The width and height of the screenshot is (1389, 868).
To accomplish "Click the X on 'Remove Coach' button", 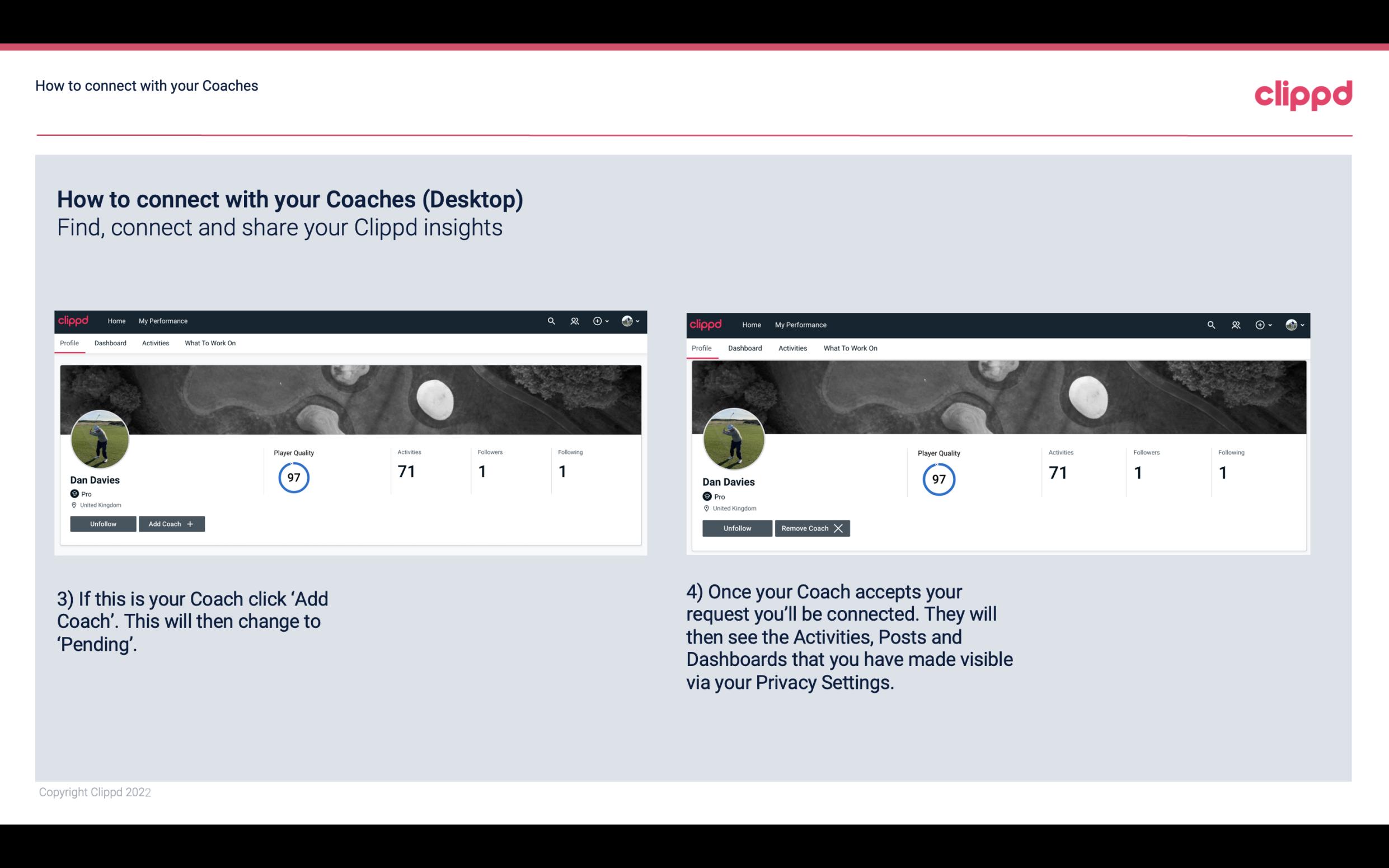I will click(837, 528).
